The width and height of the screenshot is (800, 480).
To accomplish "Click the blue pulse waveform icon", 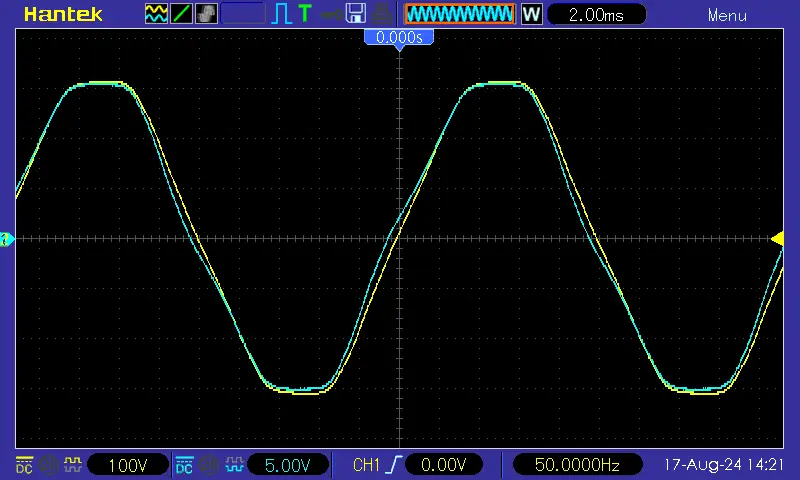I will (x=281, y=14).
